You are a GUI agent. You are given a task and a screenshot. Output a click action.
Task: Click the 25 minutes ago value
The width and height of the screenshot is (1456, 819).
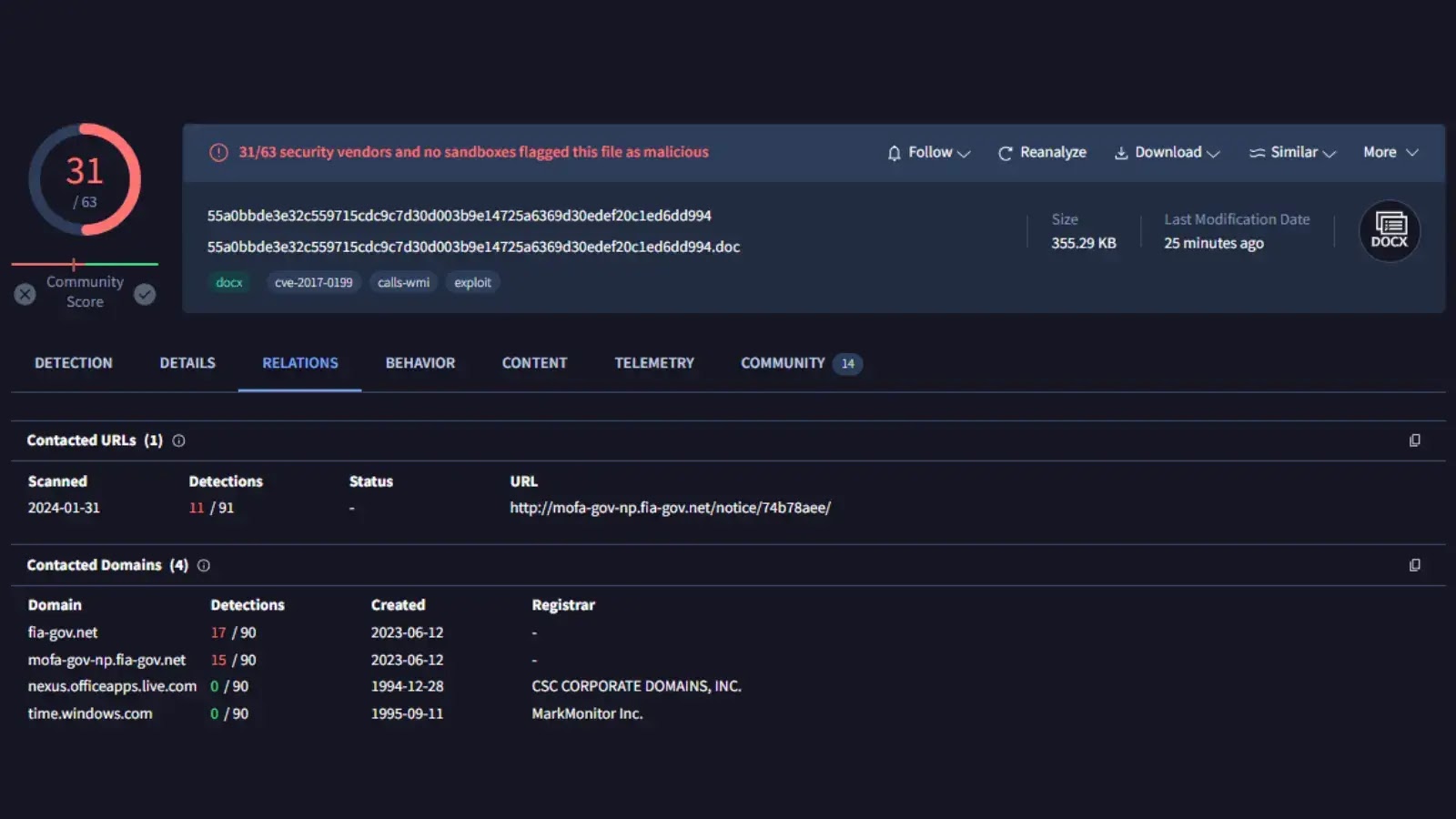pyautogui.click(x=1214, y=243)
